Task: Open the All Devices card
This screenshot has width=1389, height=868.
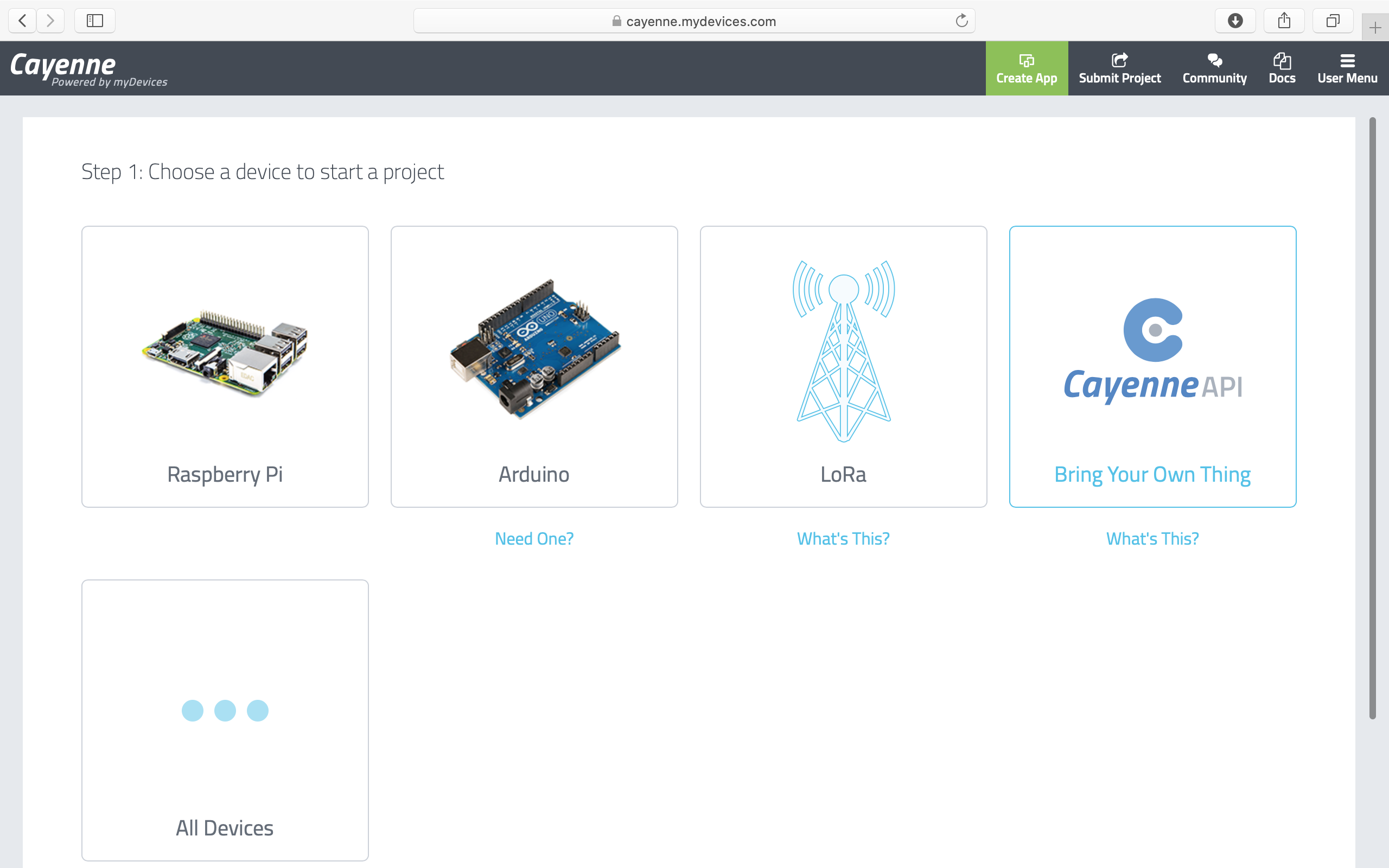Action: [x=225, y=720]
